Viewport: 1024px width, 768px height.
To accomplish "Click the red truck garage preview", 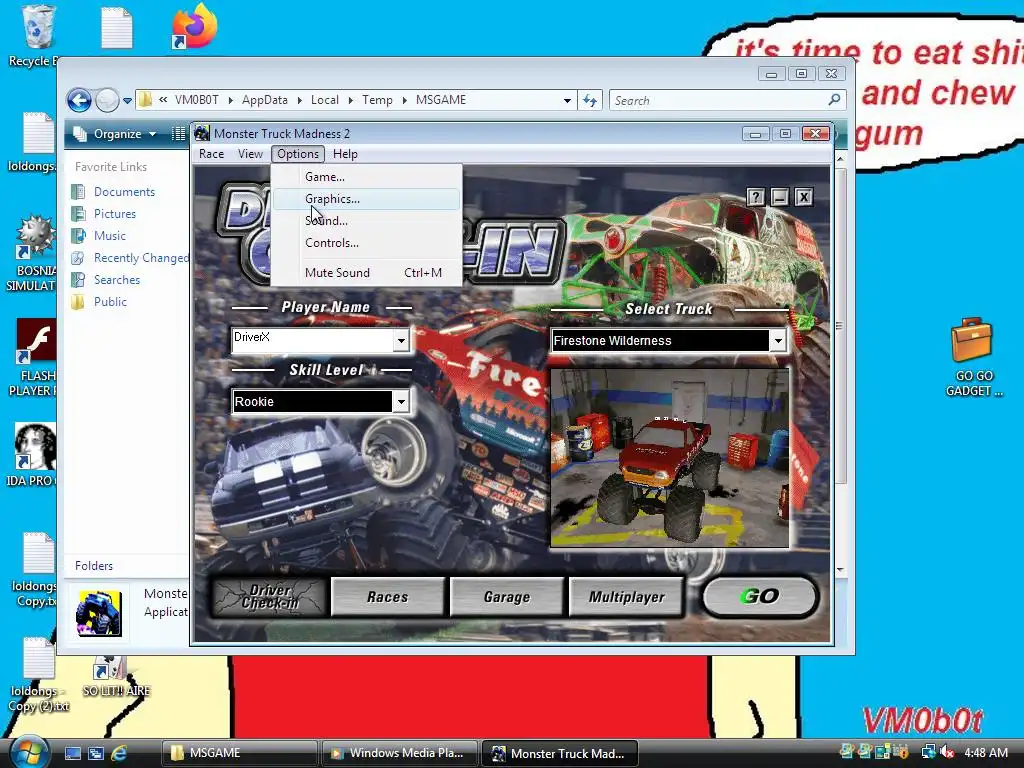I will tap(669, 458).
